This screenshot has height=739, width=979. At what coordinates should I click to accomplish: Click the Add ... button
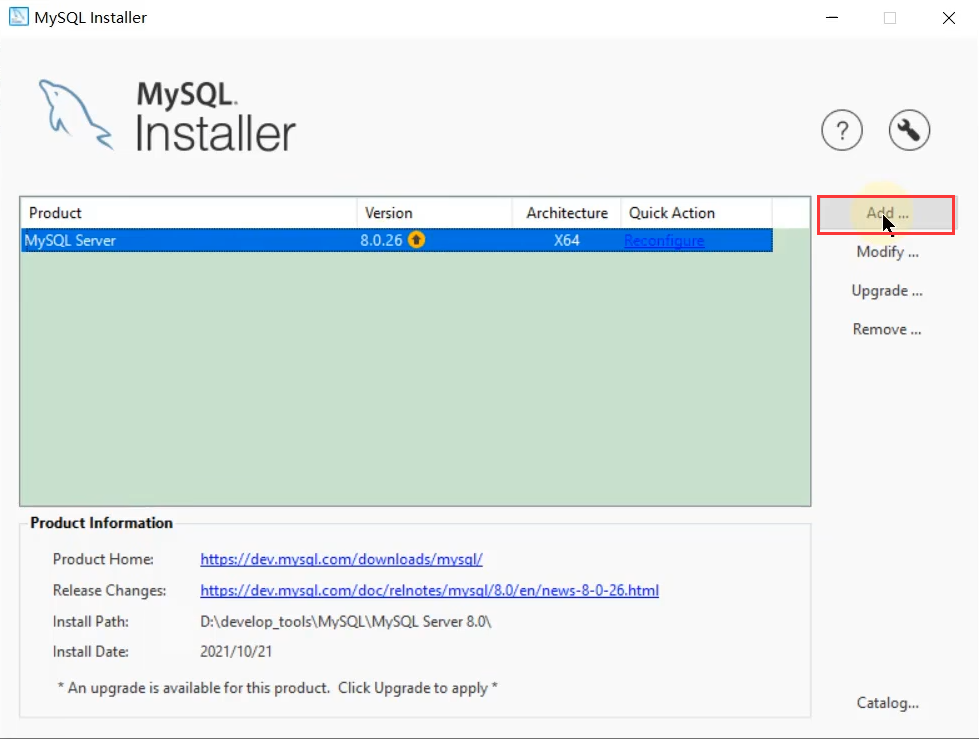point(887,214)
